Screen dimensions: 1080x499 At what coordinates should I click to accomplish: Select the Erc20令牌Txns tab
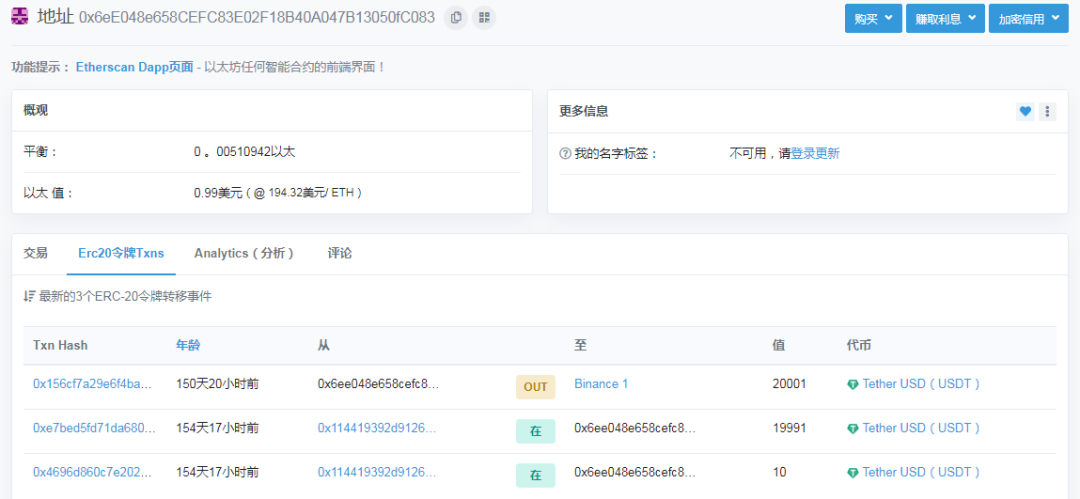tap(121, 253)
